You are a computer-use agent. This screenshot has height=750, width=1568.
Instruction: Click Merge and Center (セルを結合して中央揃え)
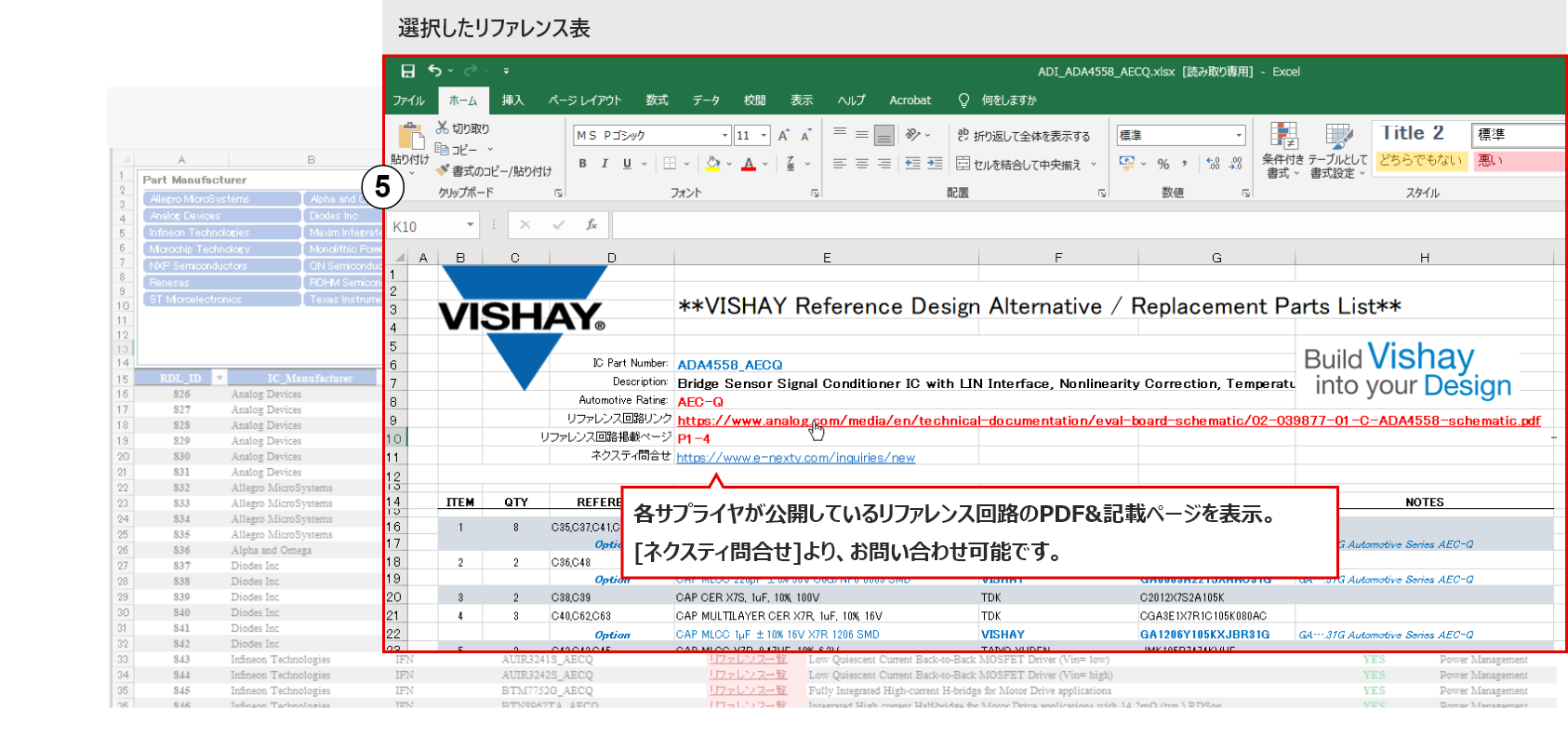(x=1018, y=165)
